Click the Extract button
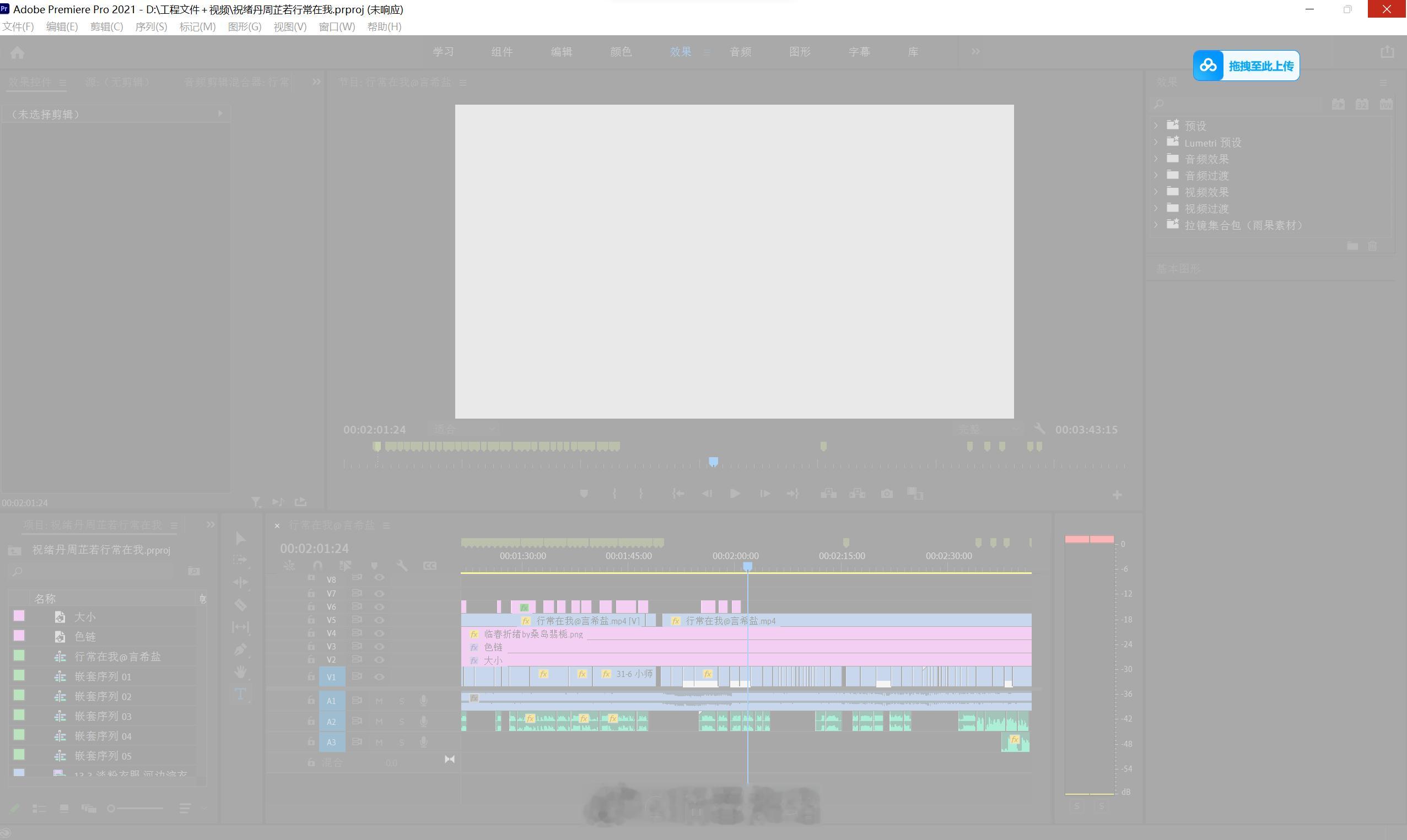The image size is (1407, 840). pos(857,494)
